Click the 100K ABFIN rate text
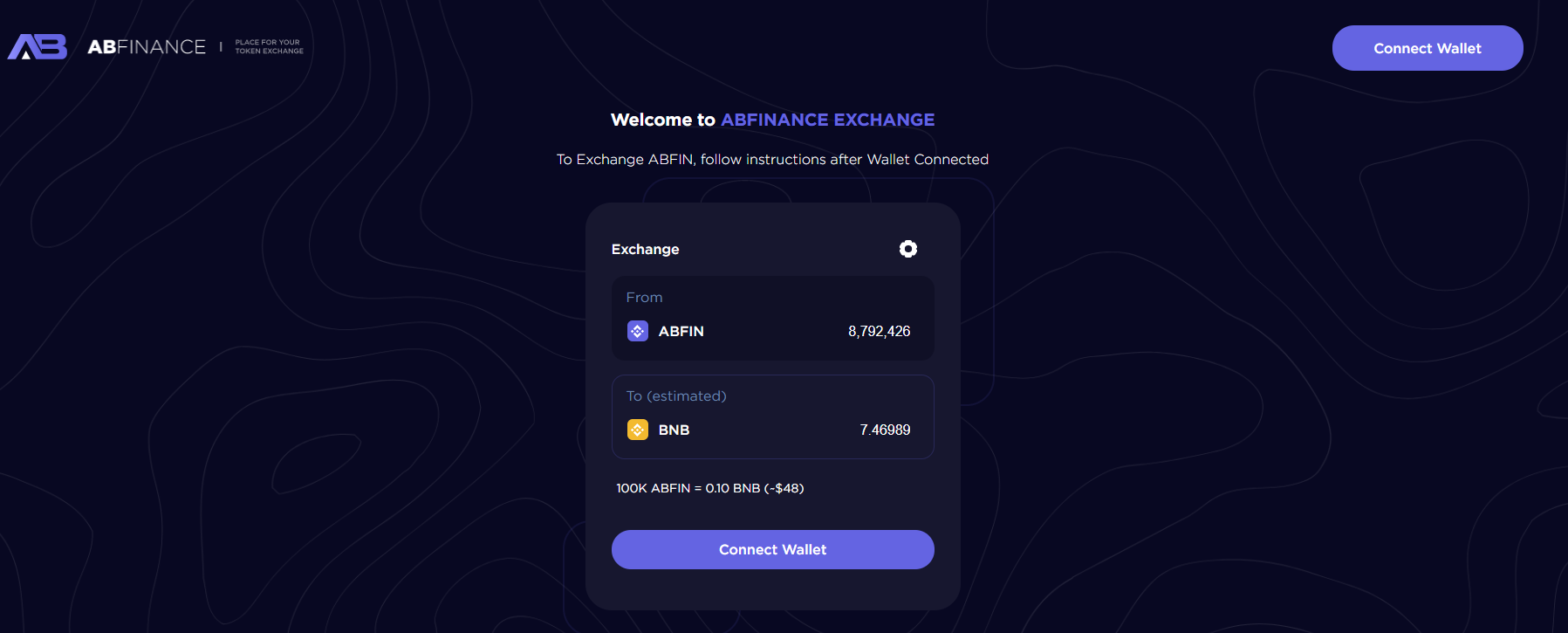Screen dimensions: 1568x633 point(709,488)
